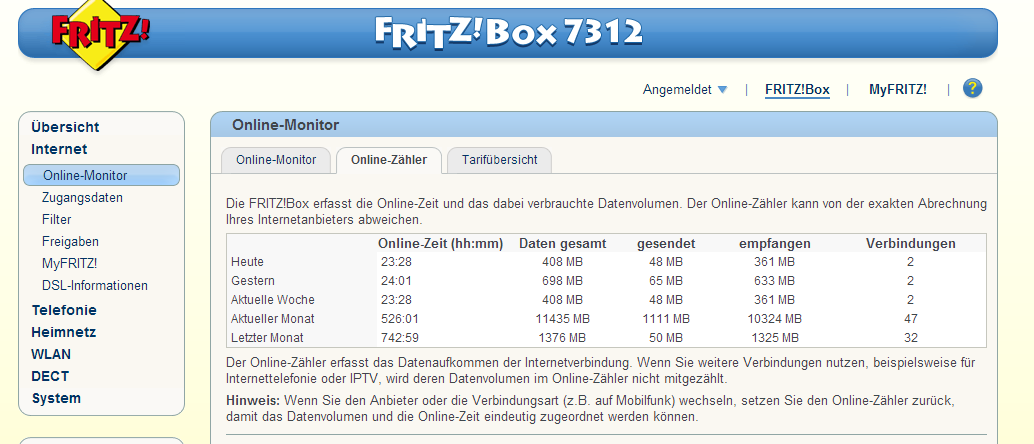Click the Online-Zeit (hh:mm) column header
This screenshot has width=1034, height=444.
pos(441,244)
